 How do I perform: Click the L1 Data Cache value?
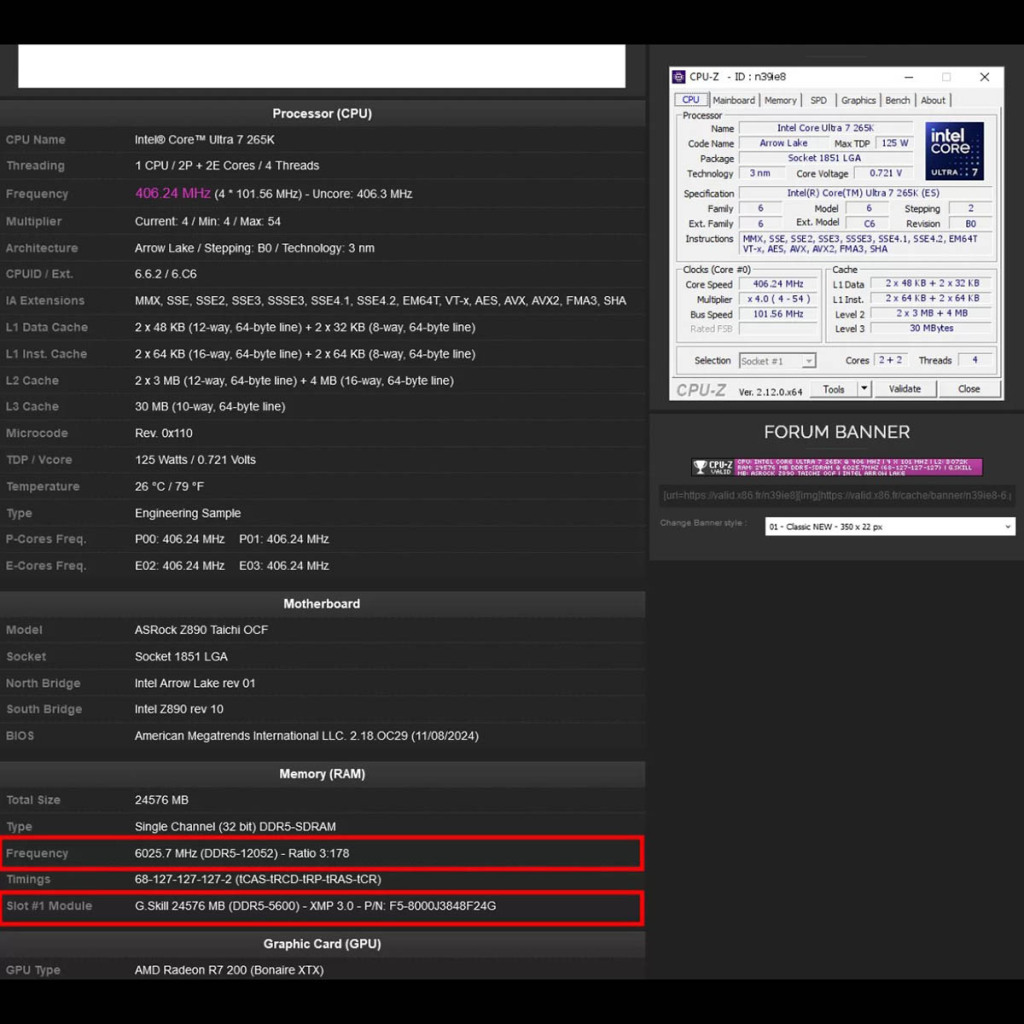(x=305, y=327)
